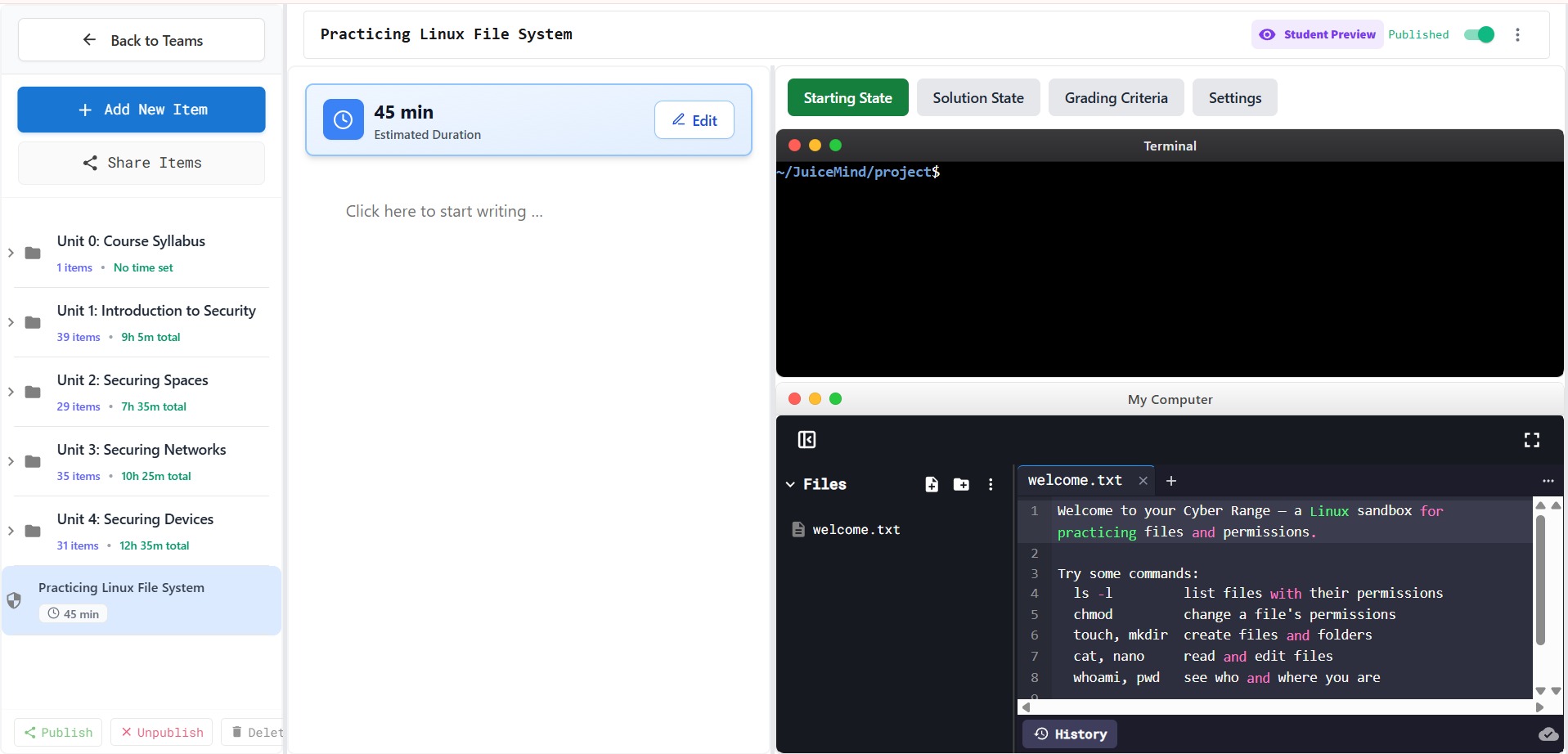Click editor vertical scrollbar thumb
Image resolution: width=1568 pixels, height=754 pixels.
pos(1540,581)
